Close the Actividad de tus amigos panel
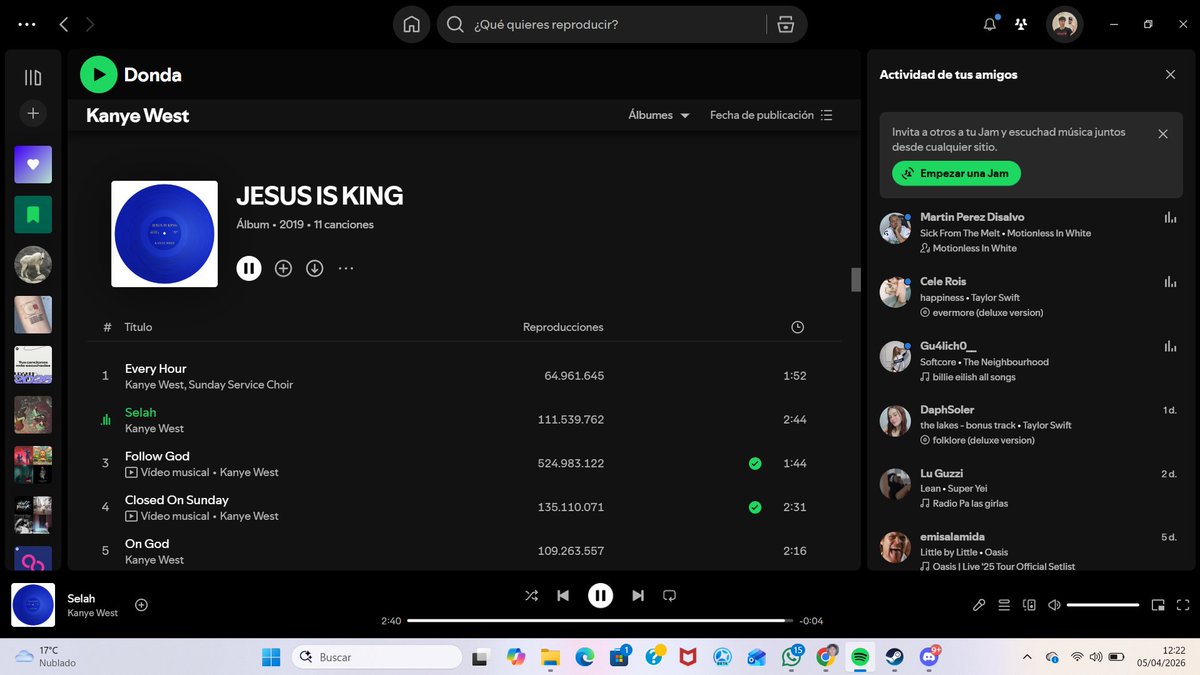 [x=1171, y=74]
